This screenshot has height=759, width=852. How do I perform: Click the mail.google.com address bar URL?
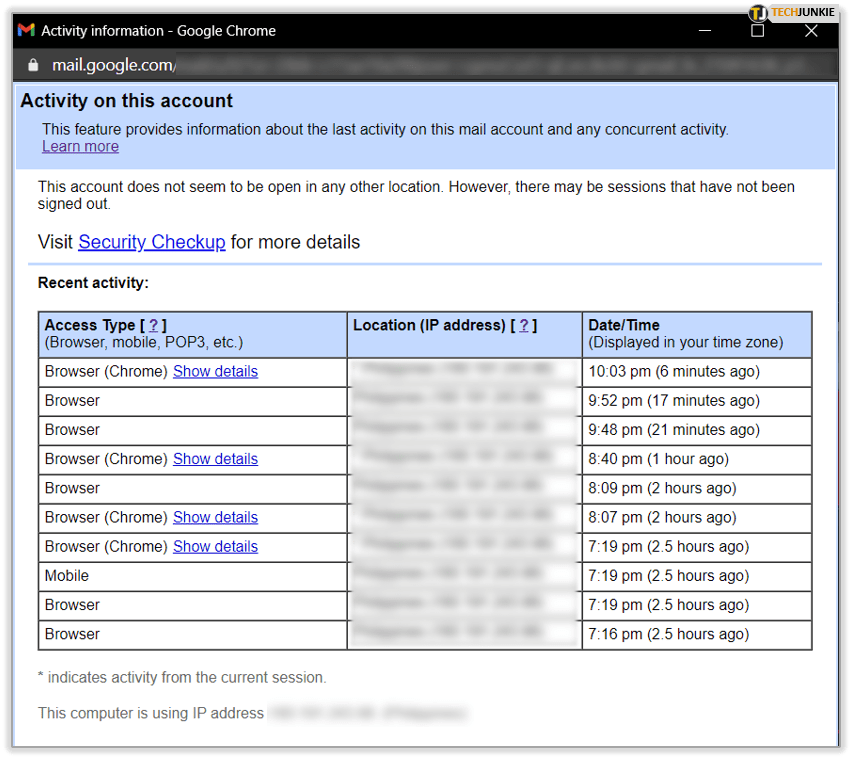click(114, 66)
